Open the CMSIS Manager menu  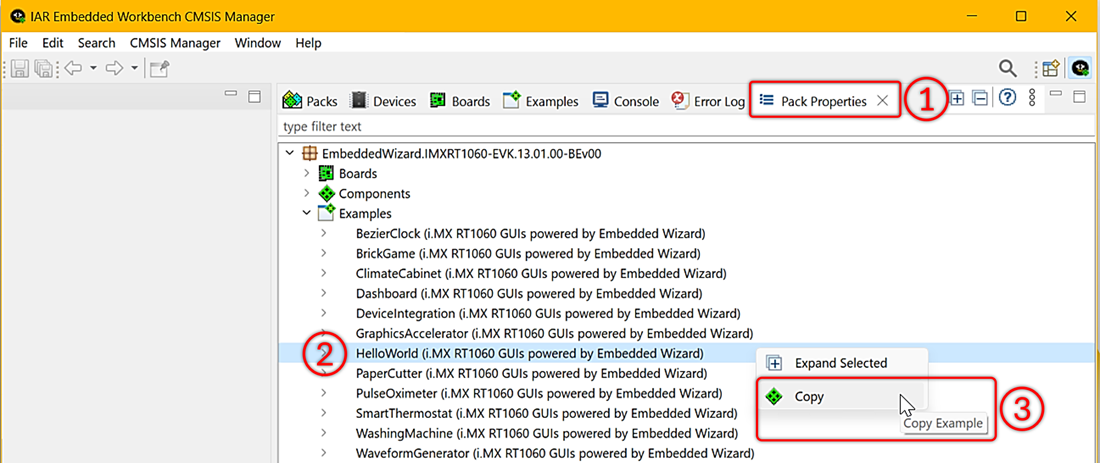pyautogui.click(x=175, y=43)
